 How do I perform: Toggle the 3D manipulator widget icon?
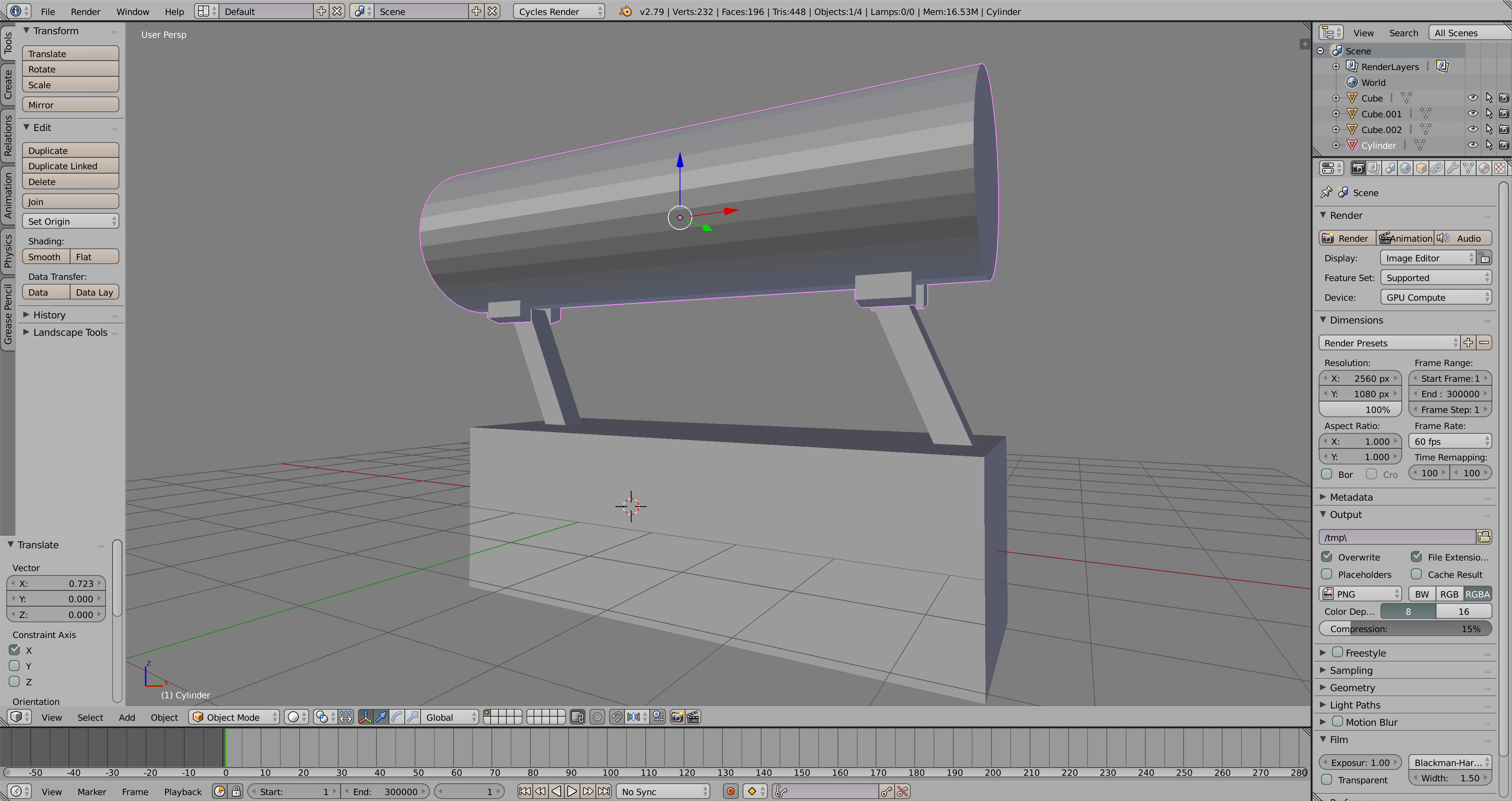(365, 717)
